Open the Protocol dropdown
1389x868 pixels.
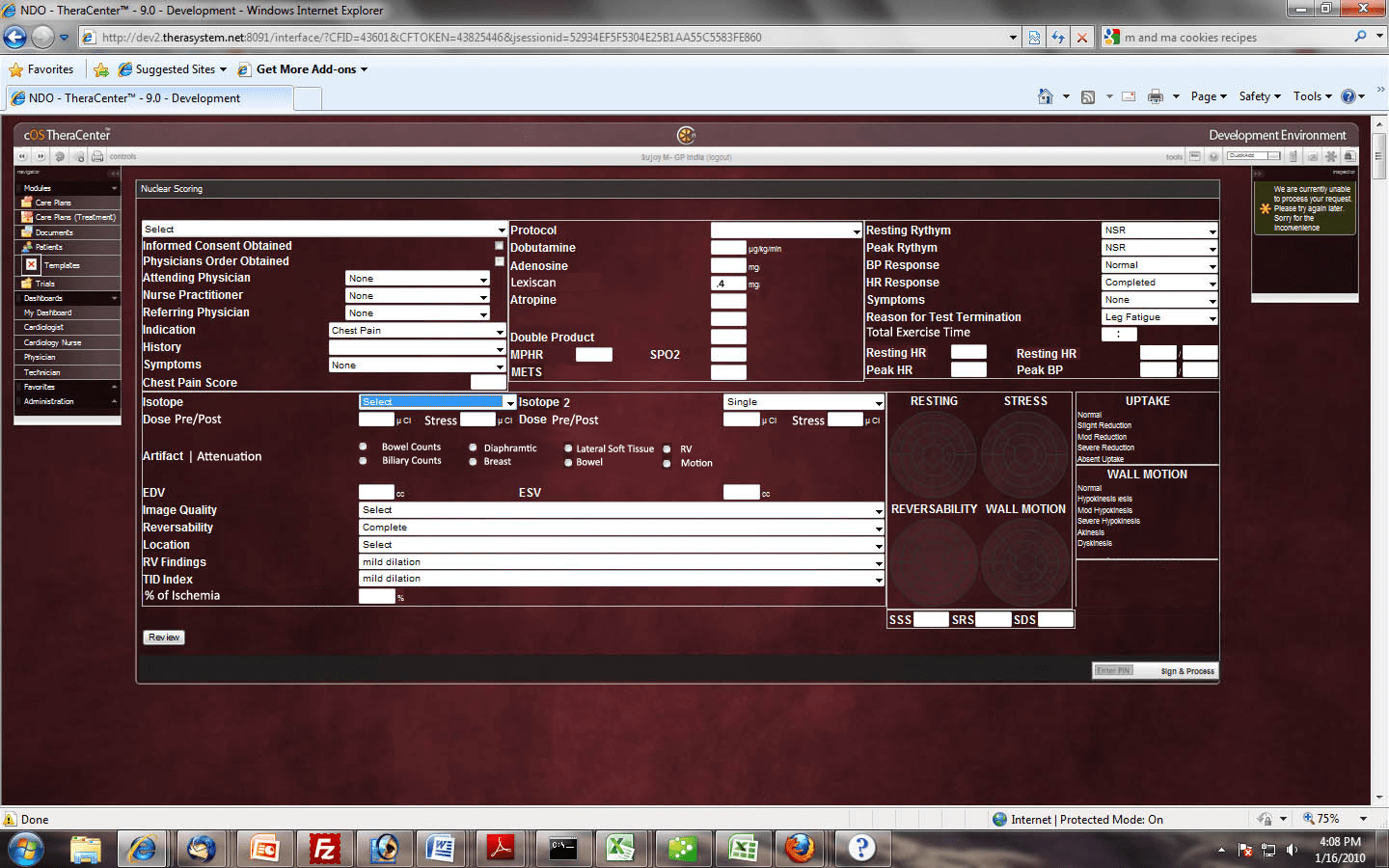pos(786,231)
